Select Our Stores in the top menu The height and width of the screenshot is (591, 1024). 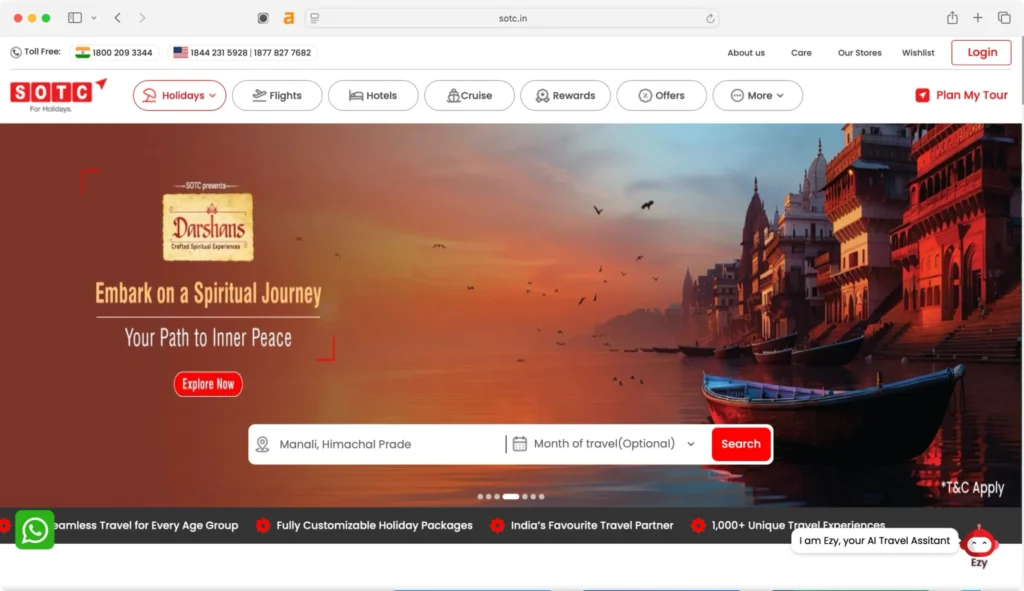coord(859,52)
